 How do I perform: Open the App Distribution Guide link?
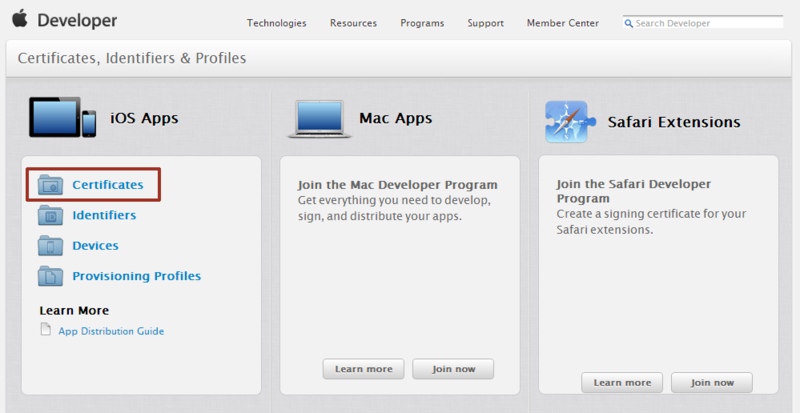[x=111, y=331]
